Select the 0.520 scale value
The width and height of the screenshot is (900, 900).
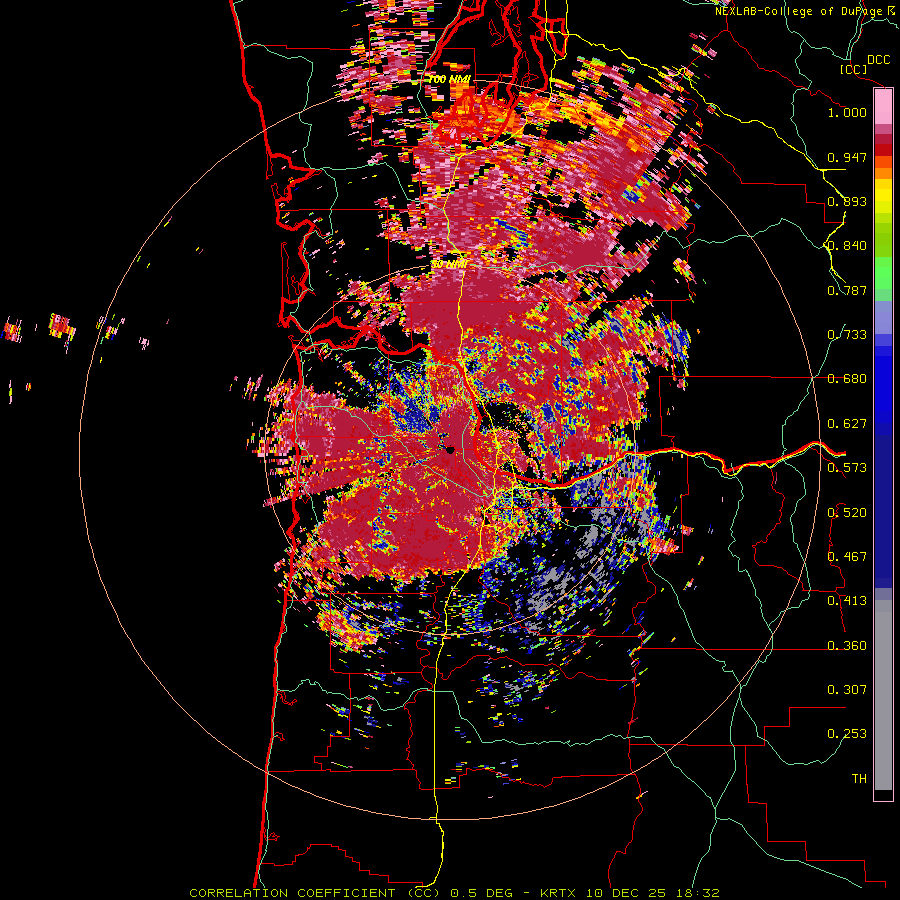(x=847, y=513)
